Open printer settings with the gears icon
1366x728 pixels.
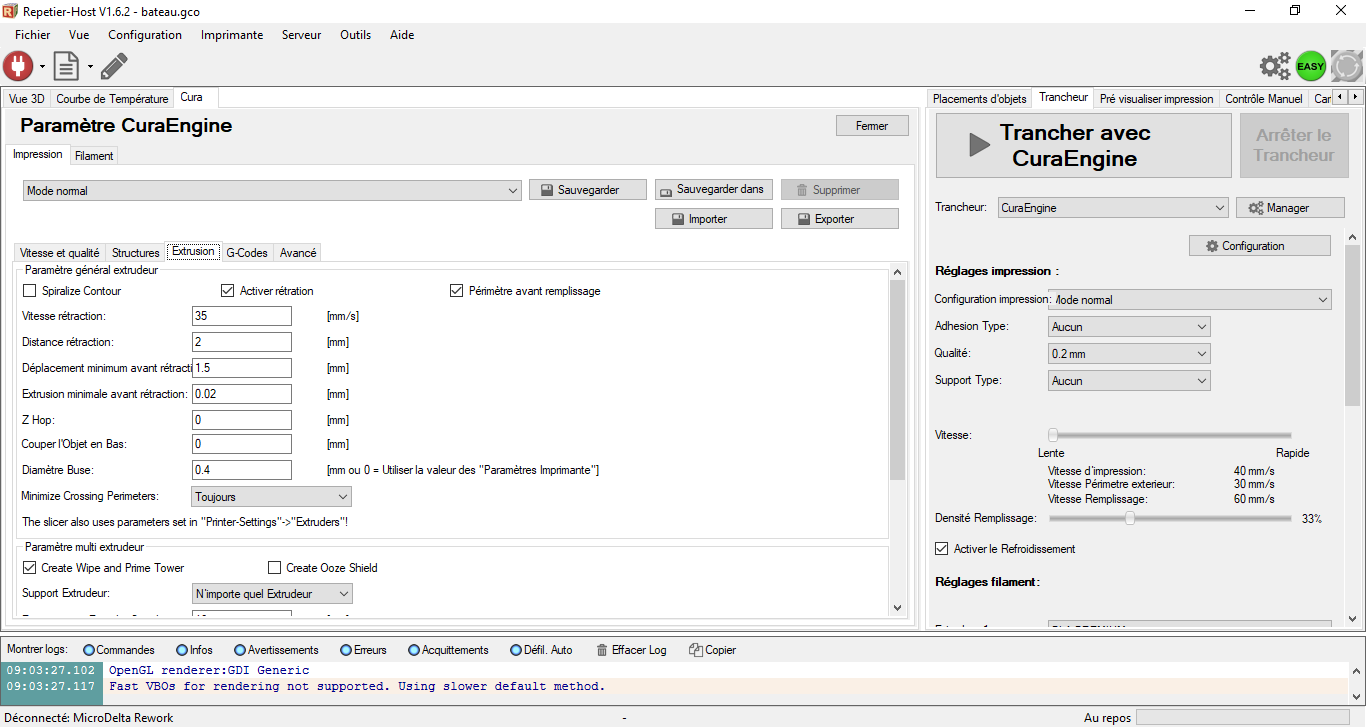tap(1275, 66)
